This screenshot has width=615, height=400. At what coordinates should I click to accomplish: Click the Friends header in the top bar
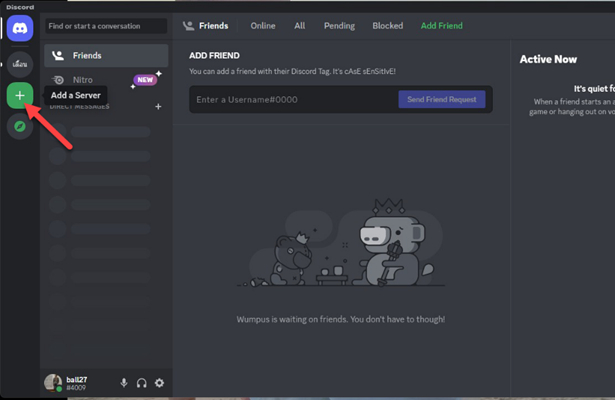click(206, 26)
